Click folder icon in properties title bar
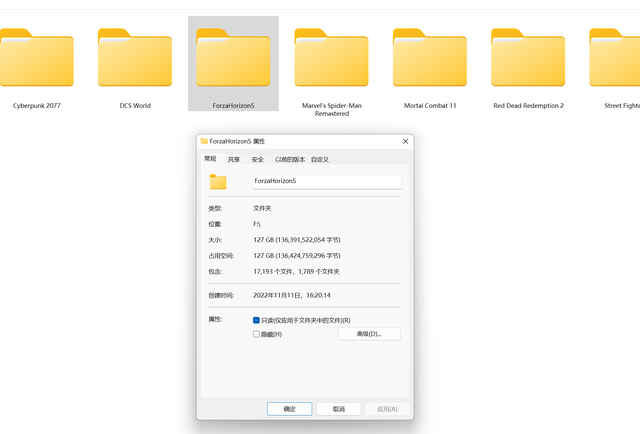640x434 pixels. [204, 141]
